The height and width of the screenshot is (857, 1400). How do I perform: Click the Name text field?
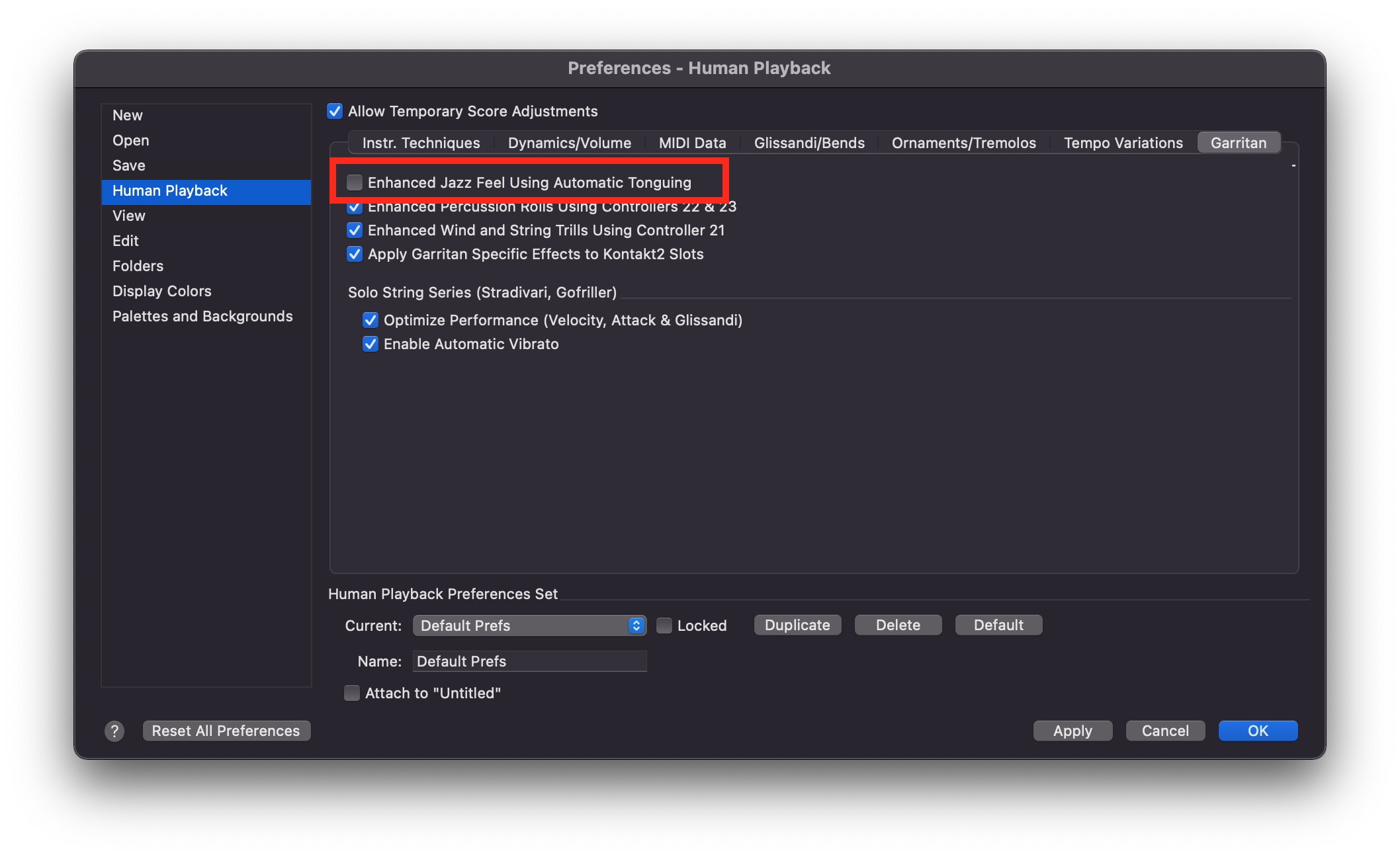529,661
